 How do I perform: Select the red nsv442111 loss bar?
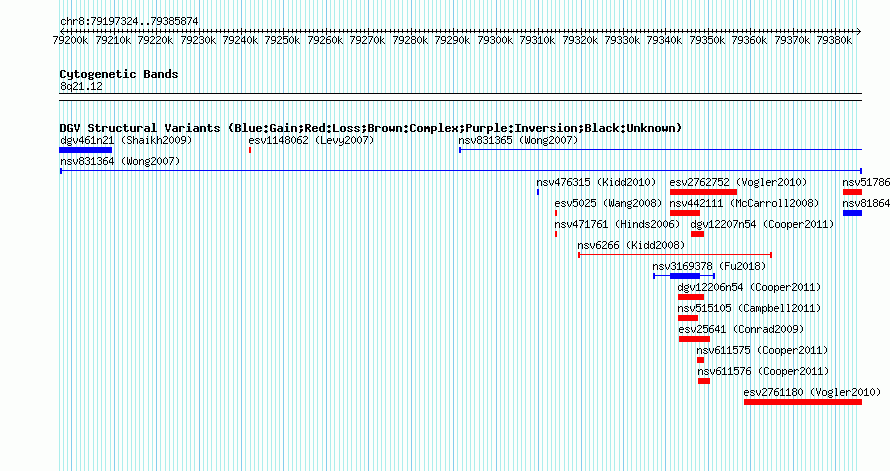coord(685,213)
